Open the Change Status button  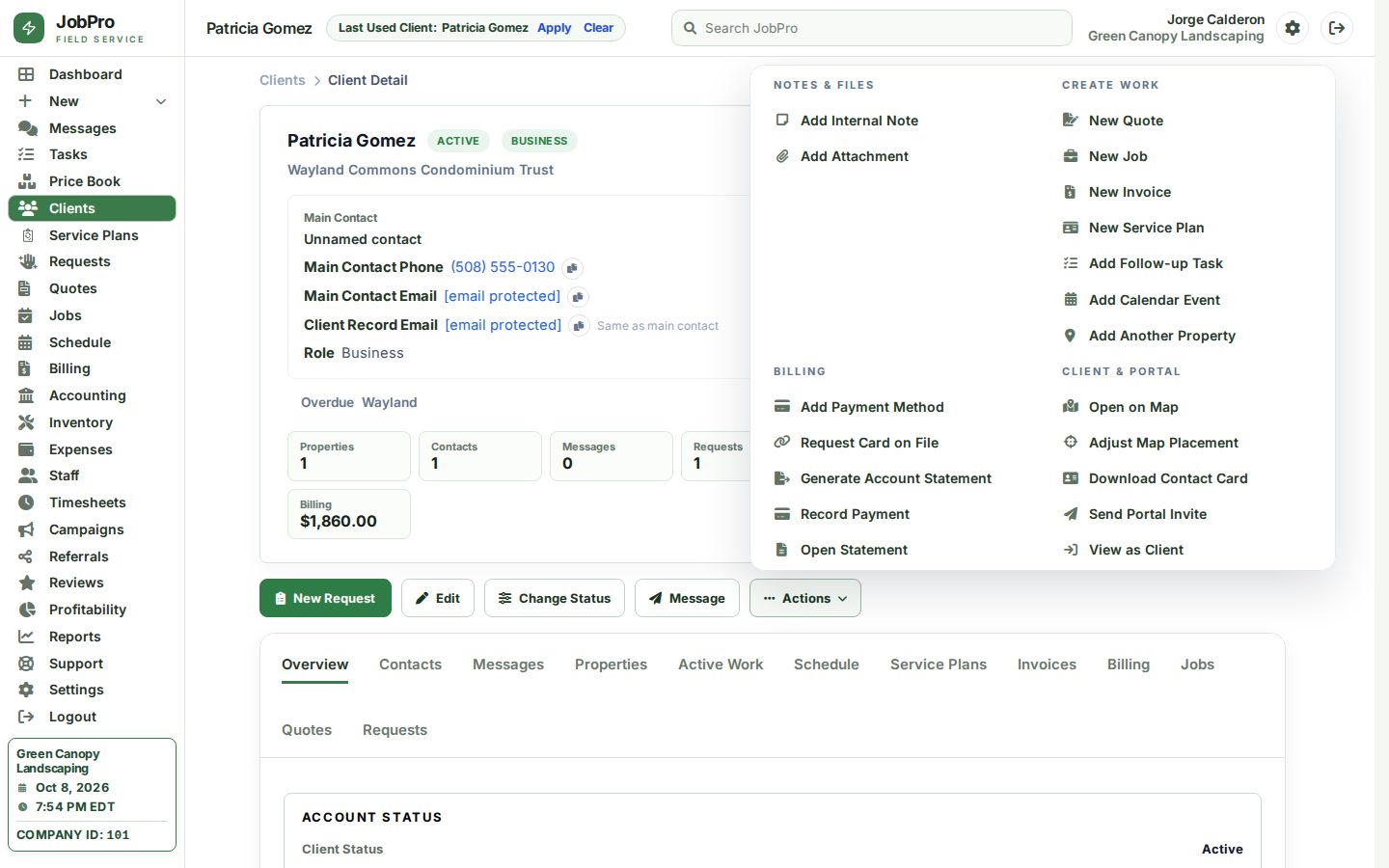[555, 598]
